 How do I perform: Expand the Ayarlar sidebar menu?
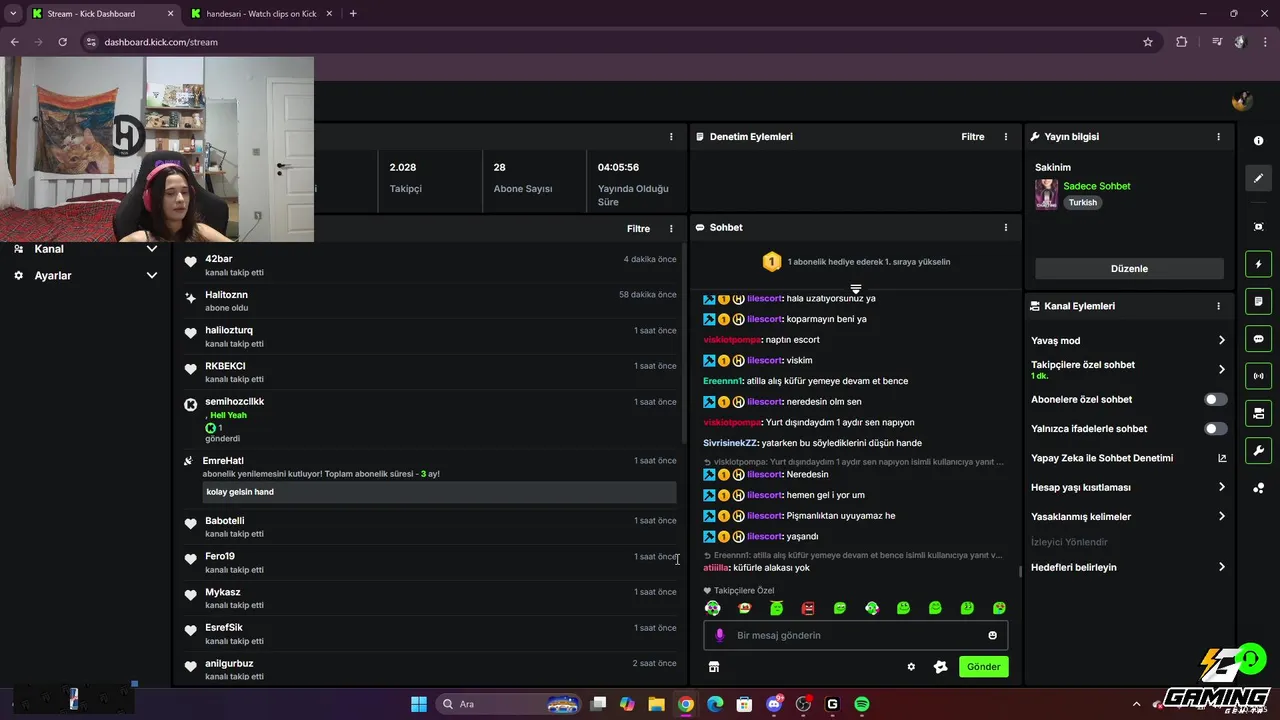tap(85, 275)
